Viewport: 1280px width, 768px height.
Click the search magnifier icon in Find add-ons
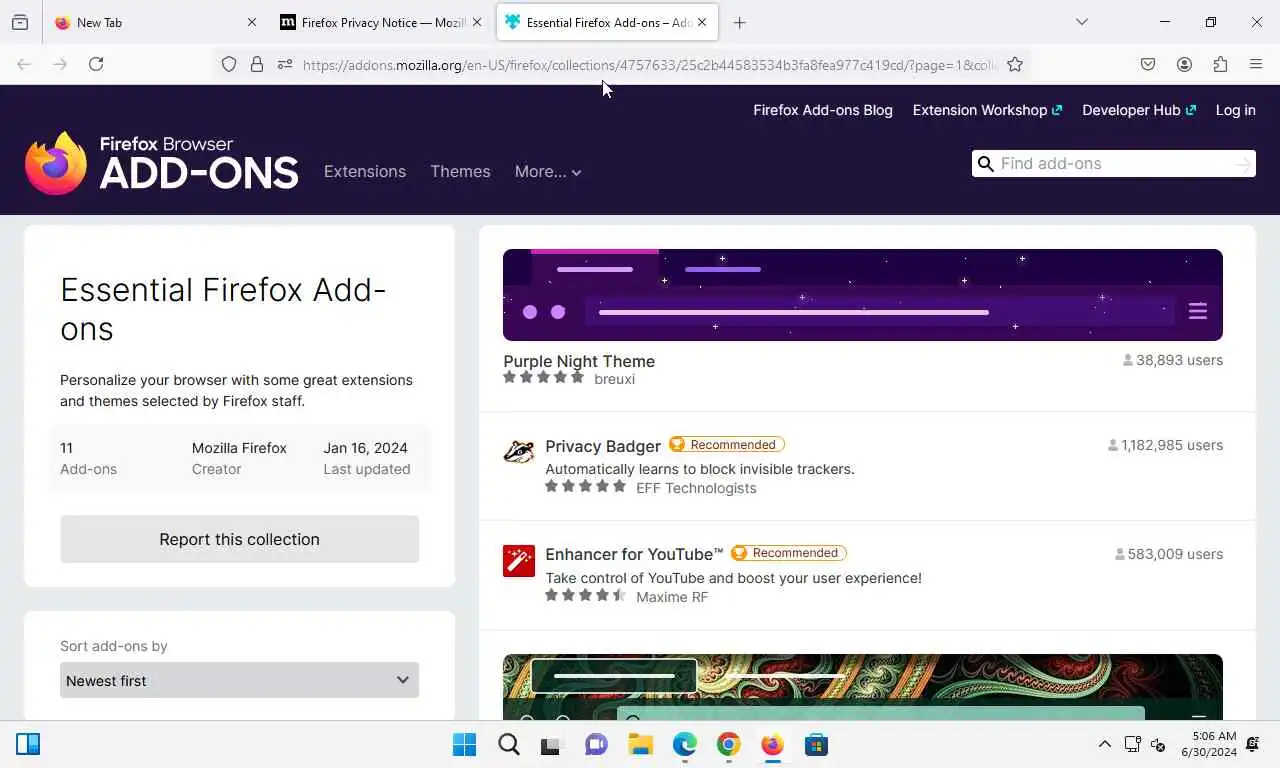[985, 164]
